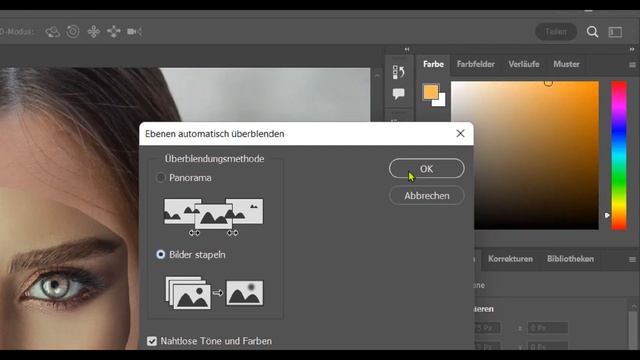The height and width of the screenshot is (360, 640).
Task: Open the Muster tab
Action: click(x=566, y=64)
